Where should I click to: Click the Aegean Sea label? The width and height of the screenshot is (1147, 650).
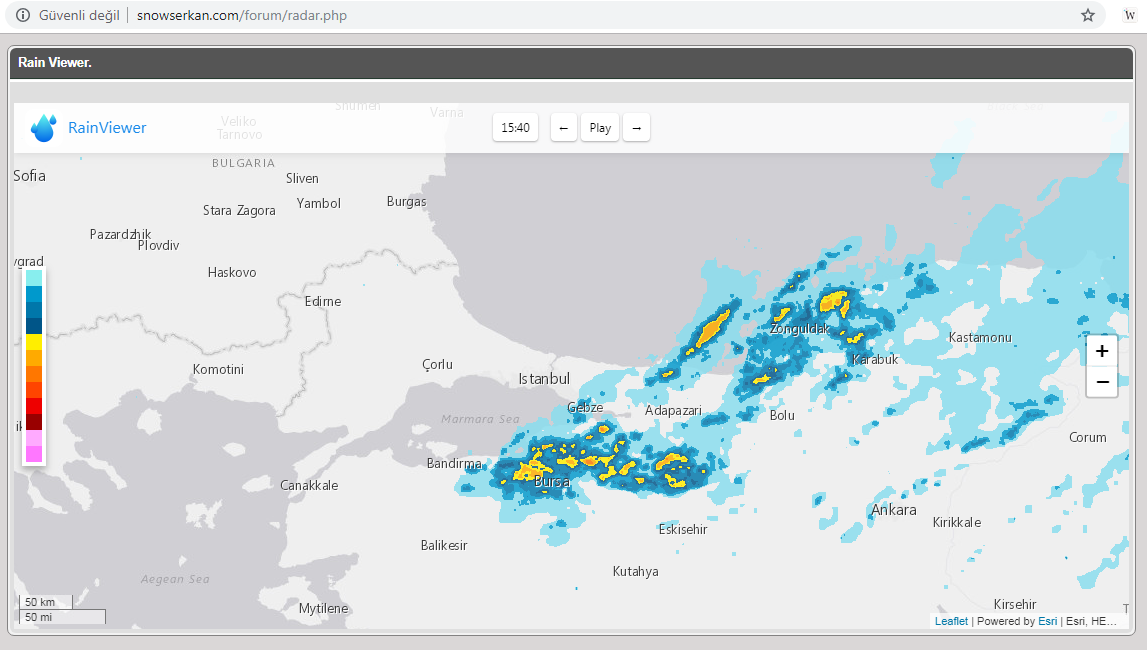click(x=175, y=579)
